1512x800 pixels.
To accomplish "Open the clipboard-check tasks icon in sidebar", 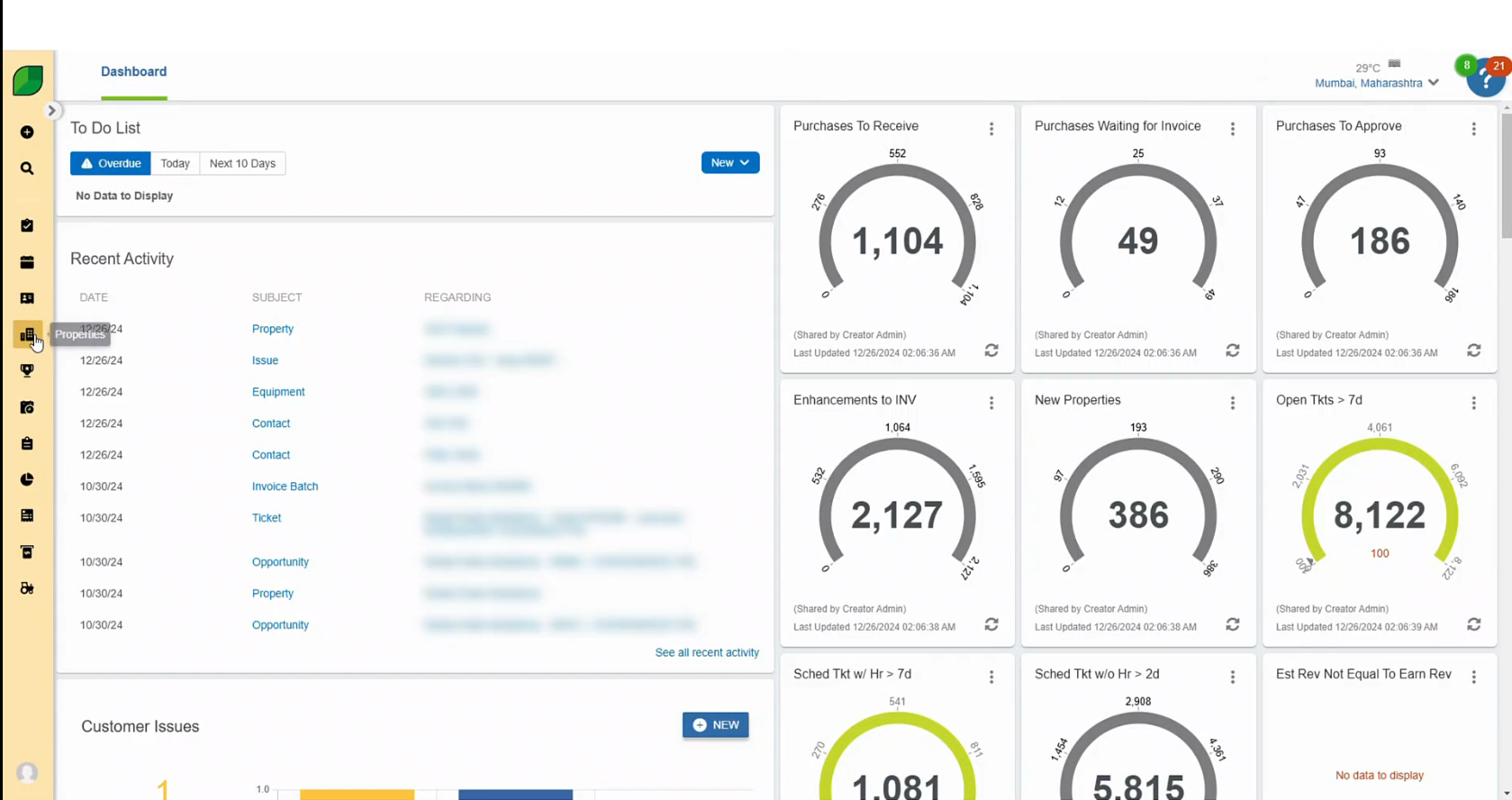I will (27, 225).
